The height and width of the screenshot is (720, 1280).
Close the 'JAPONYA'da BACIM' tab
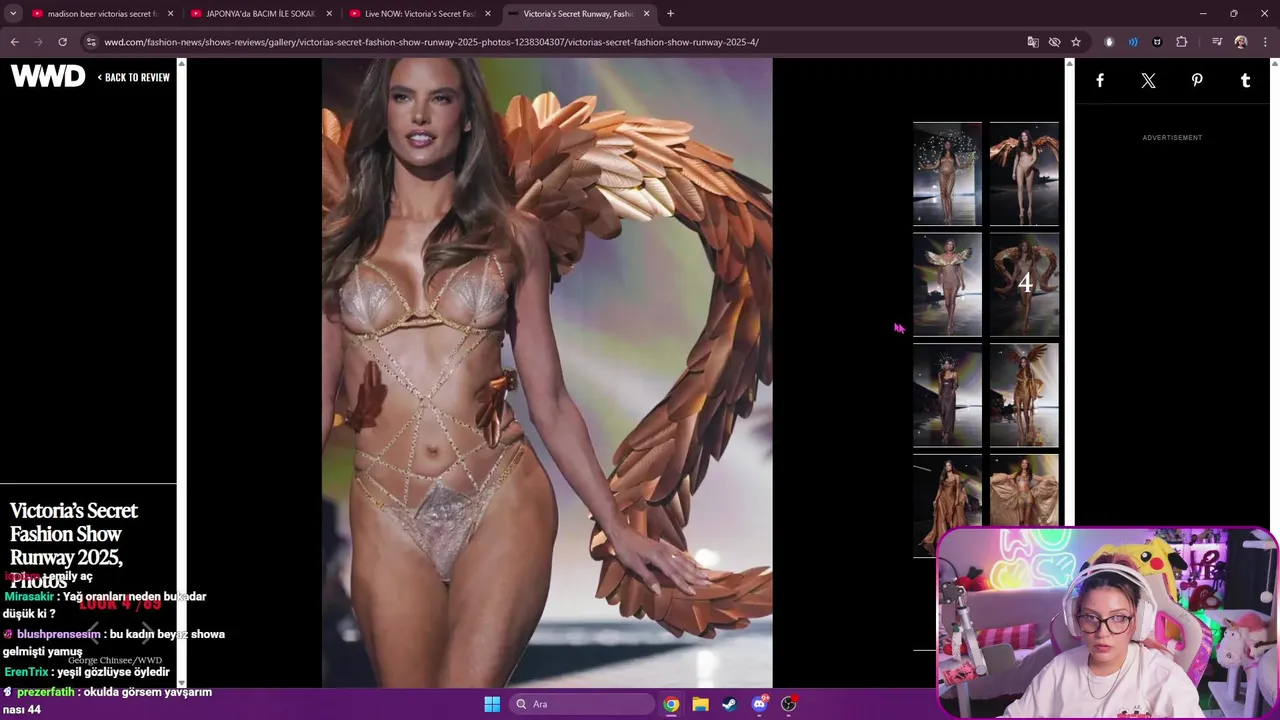pyautogui.click(x=329, y=14)
